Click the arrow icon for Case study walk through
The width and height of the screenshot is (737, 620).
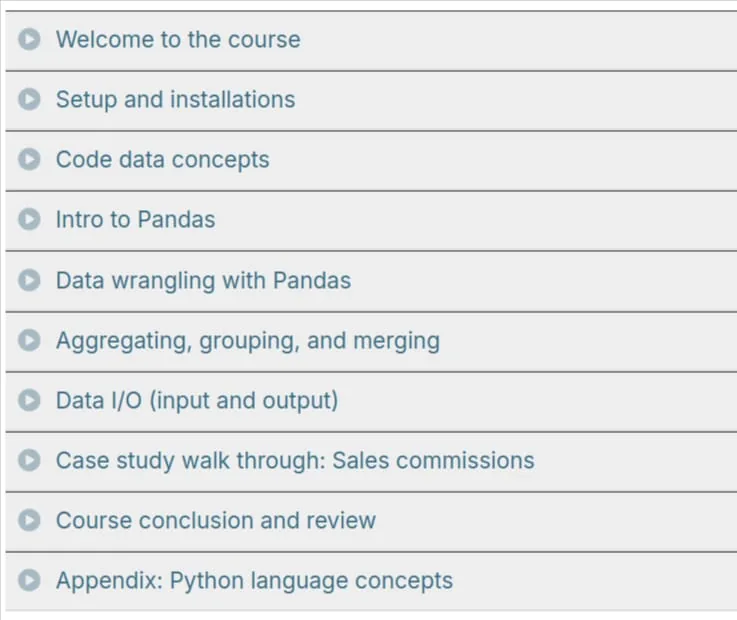[x=29, y=460]
